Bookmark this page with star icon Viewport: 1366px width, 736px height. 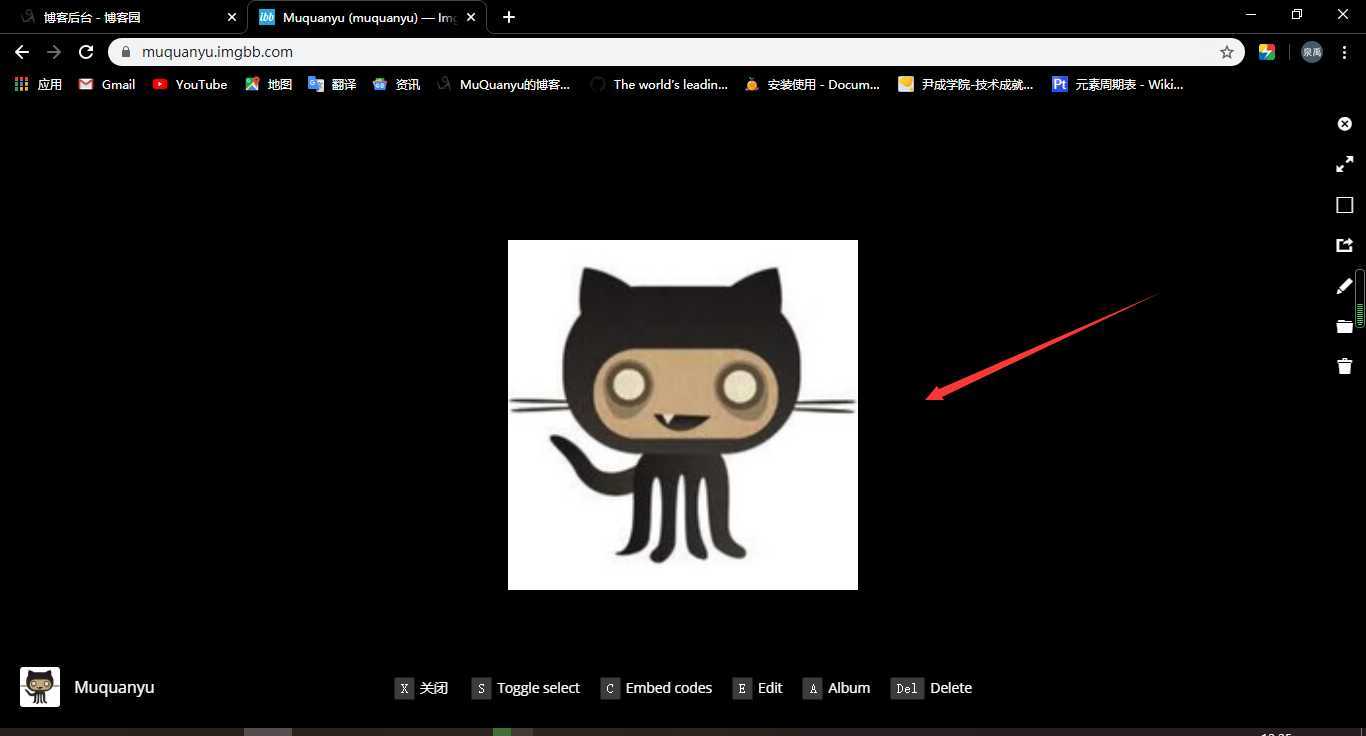pos(1227,52)
